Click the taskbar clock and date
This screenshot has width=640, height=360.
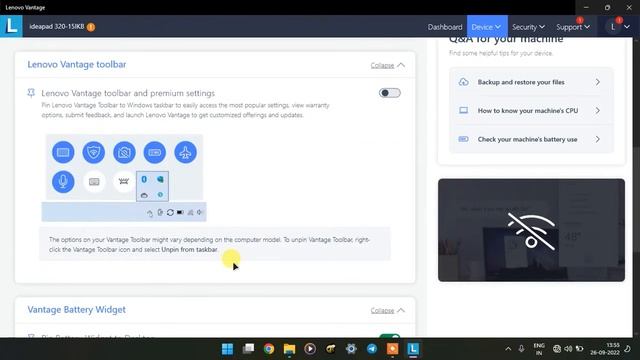pos(605,349)
